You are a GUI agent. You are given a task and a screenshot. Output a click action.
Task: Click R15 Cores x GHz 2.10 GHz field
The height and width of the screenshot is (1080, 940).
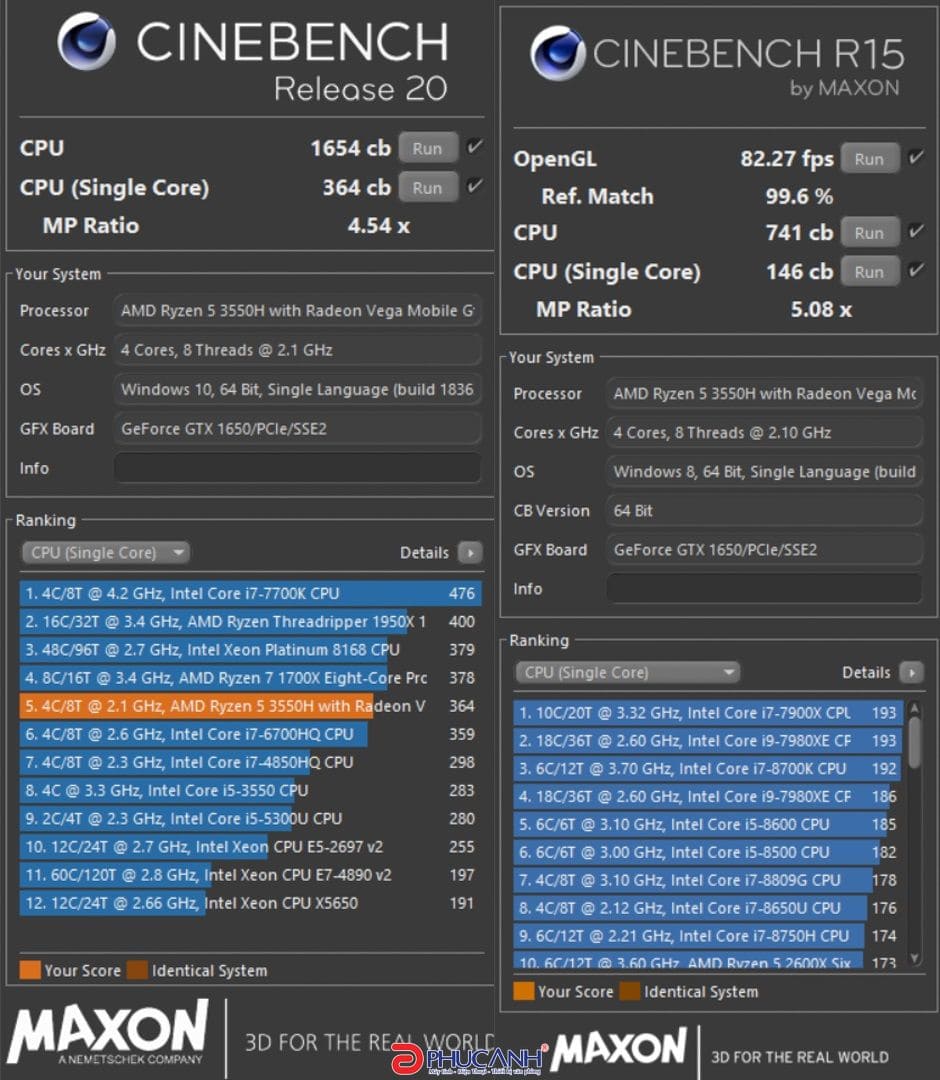click(764, 433)
